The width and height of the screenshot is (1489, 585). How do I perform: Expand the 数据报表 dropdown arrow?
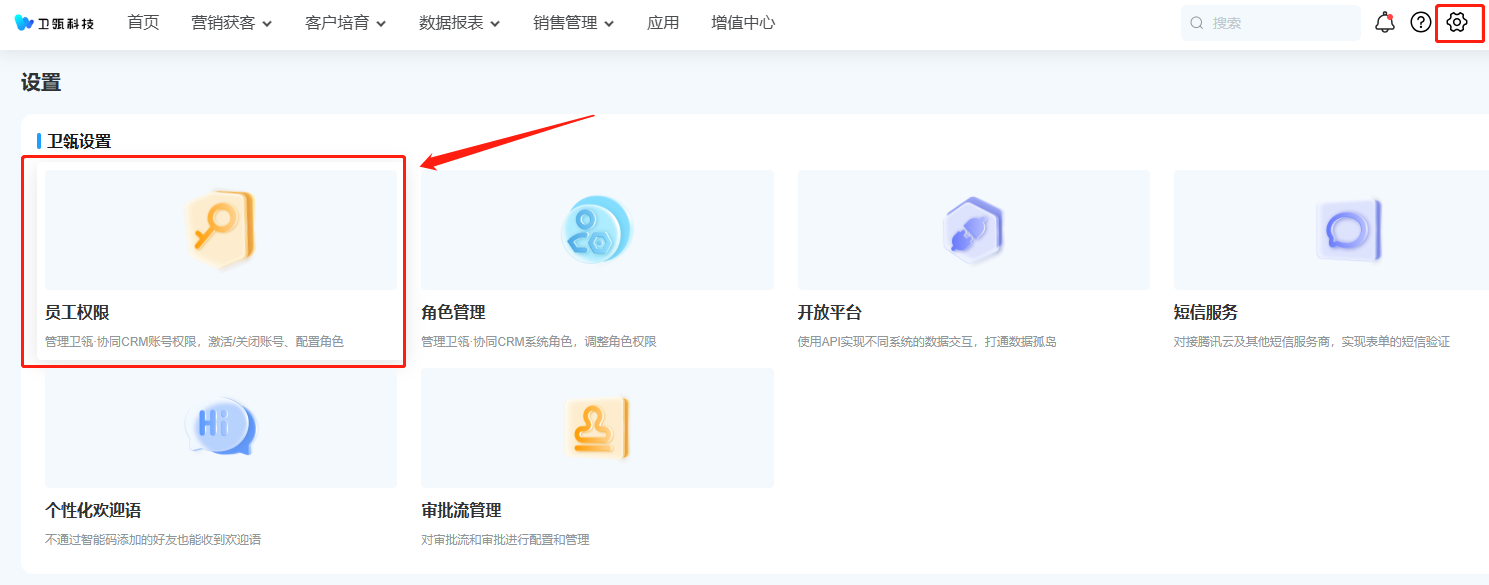pyautogui.click(x=495, y=24)
